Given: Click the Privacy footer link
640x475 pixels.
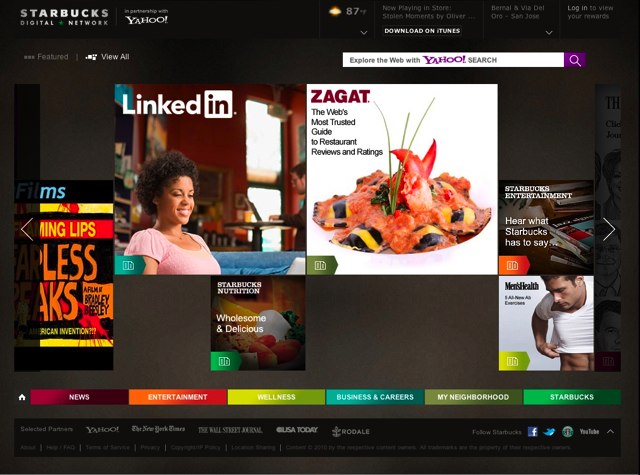Looking at the screenshot, I should coord(150,448).
